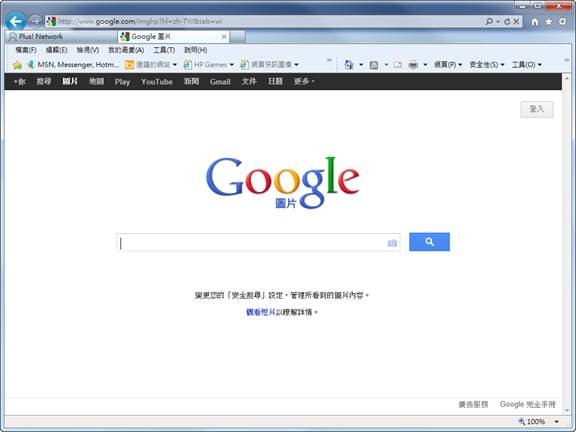Viewport: 576px width, 432px height.
Task: Click the page vertical scrollbar up arrow
Action: coord(567,78)
